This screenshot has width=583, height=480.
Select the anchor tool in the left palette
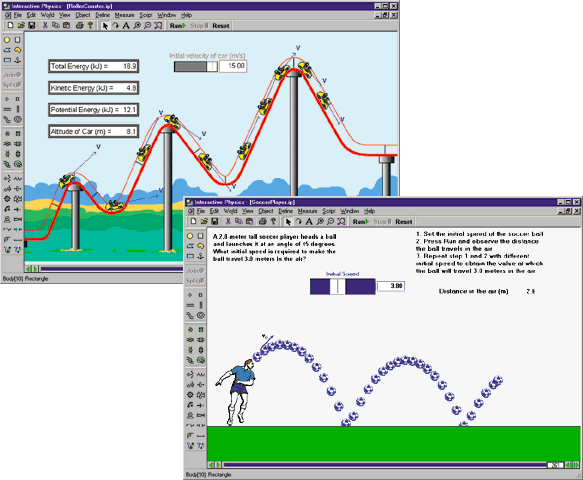pos(17,60)
